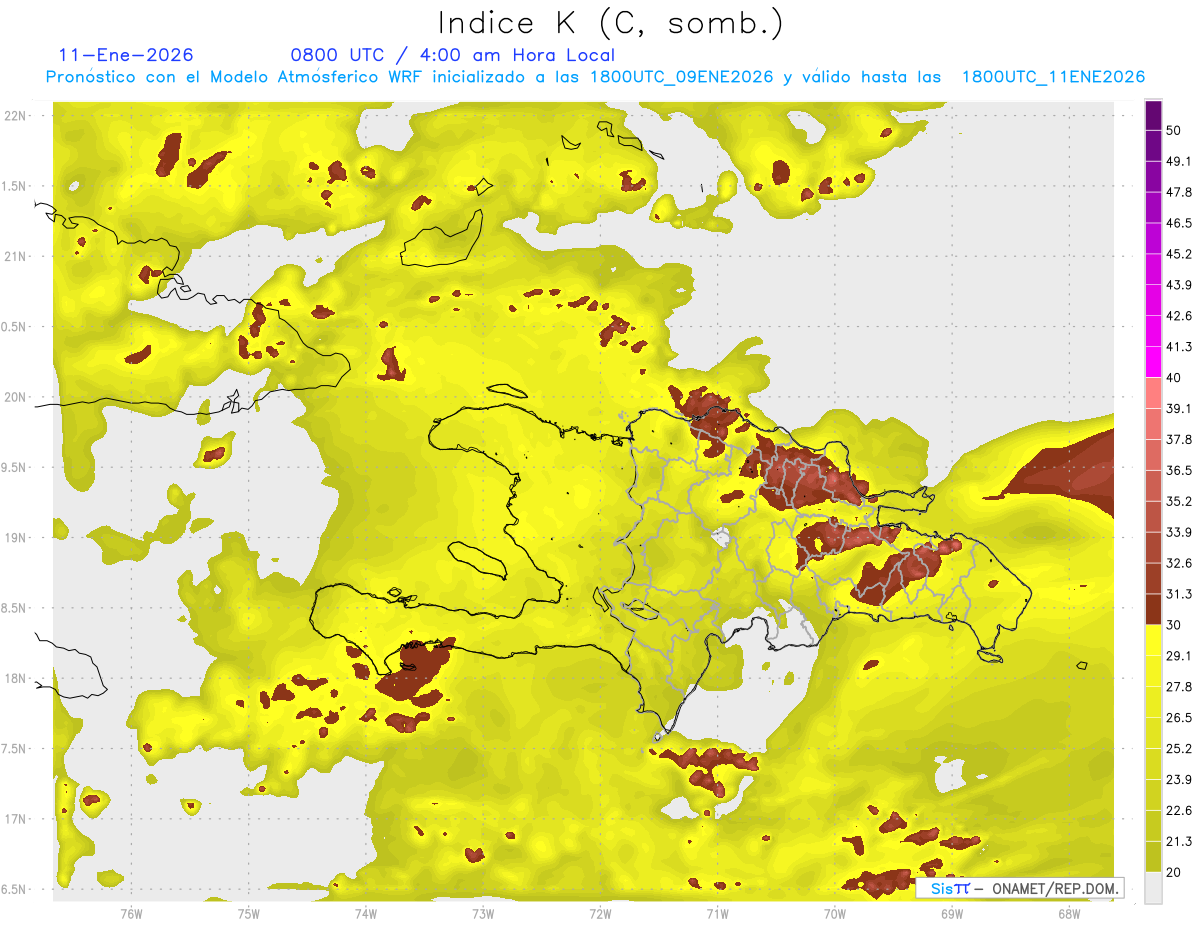Click the 72W longitude label

600,913
